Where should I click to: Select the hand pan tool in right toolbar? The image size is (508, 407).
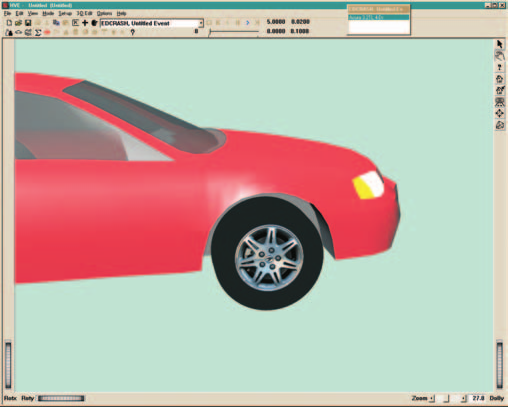(x=499, y=56)
